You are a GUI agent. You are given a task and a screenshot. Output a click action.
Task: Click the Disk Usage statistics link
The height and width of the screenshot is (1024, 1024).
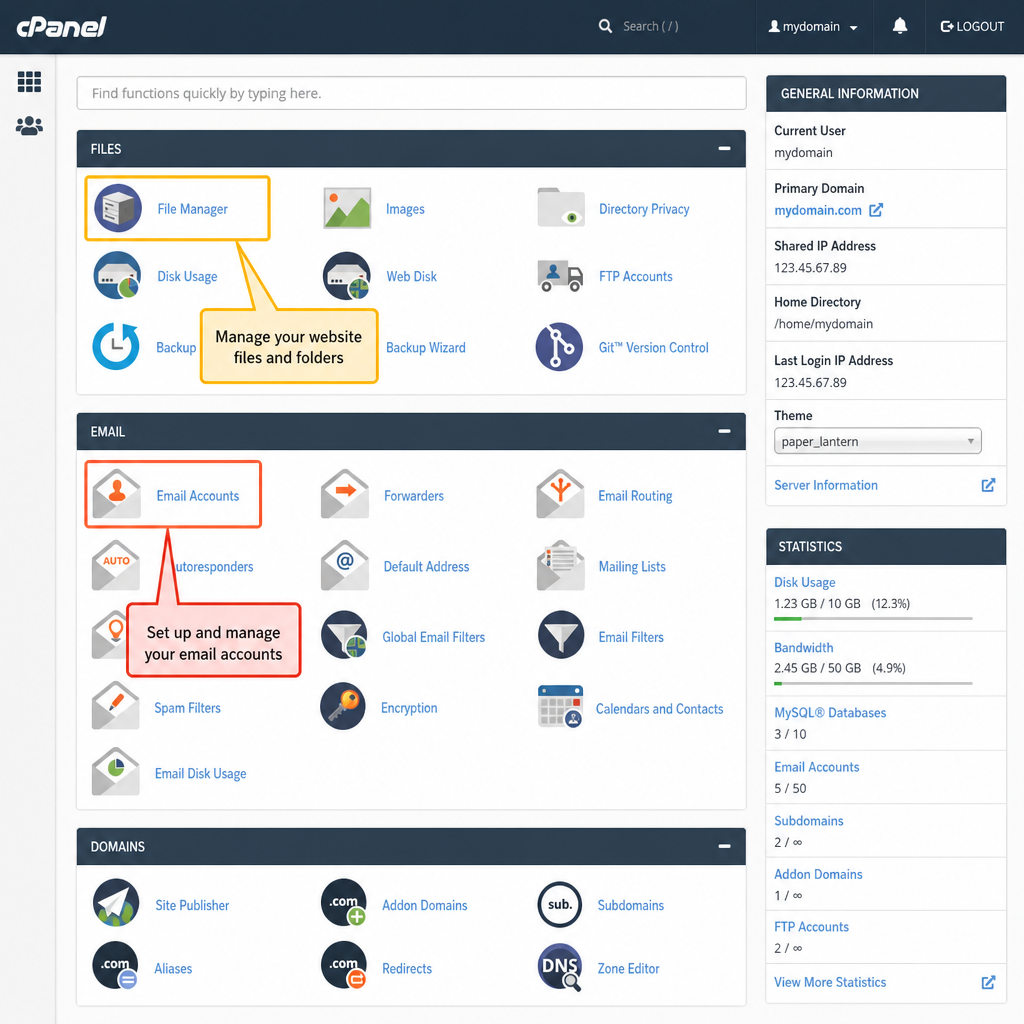(x=804, y=583)
